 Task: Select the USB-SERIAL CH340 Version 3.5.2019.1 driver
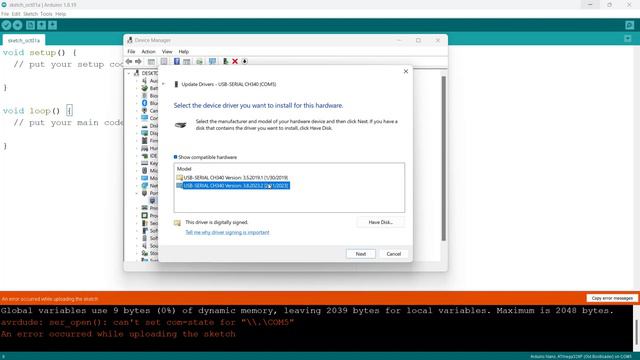232,178
